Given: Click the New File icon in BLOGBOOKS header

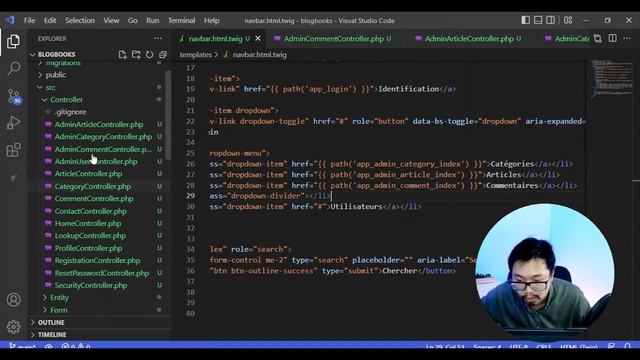Looking at the screenshot, I should tap(122, 55).
